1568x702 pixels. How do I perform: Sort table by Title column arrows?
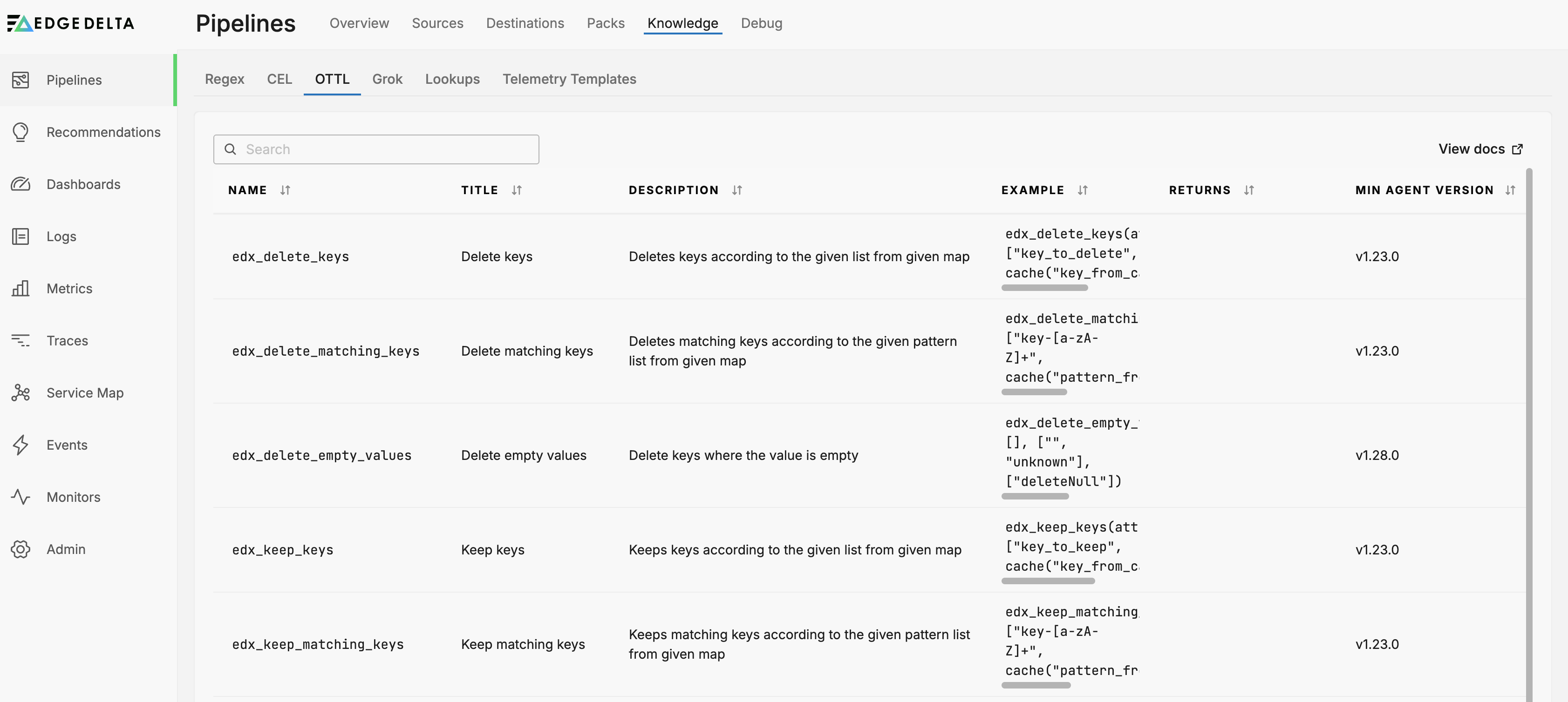(517, 190)
